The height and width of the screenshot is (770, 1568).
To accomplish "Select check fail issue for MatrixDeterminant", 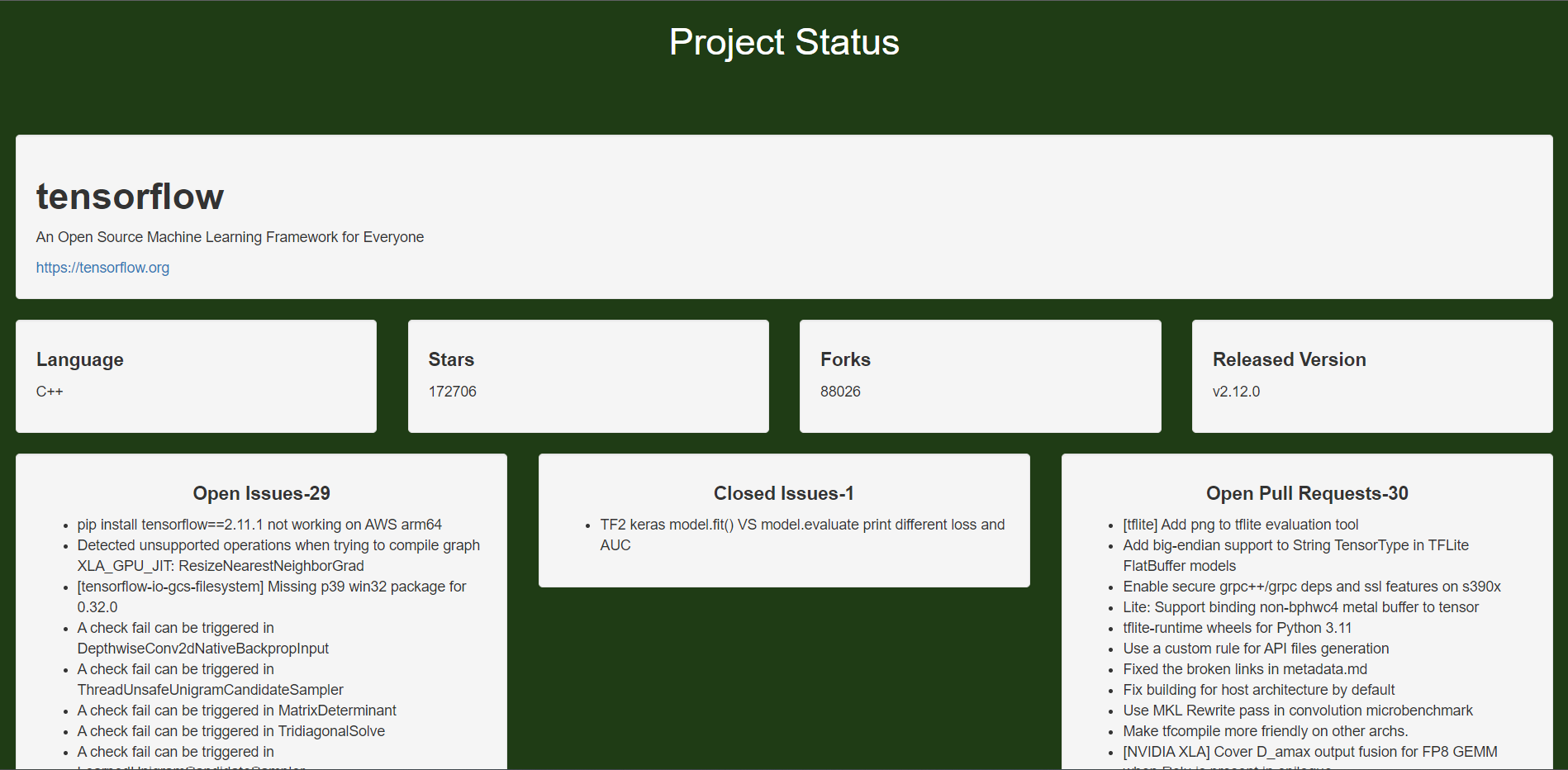I will pyautogui.click(x=237, y=711).
